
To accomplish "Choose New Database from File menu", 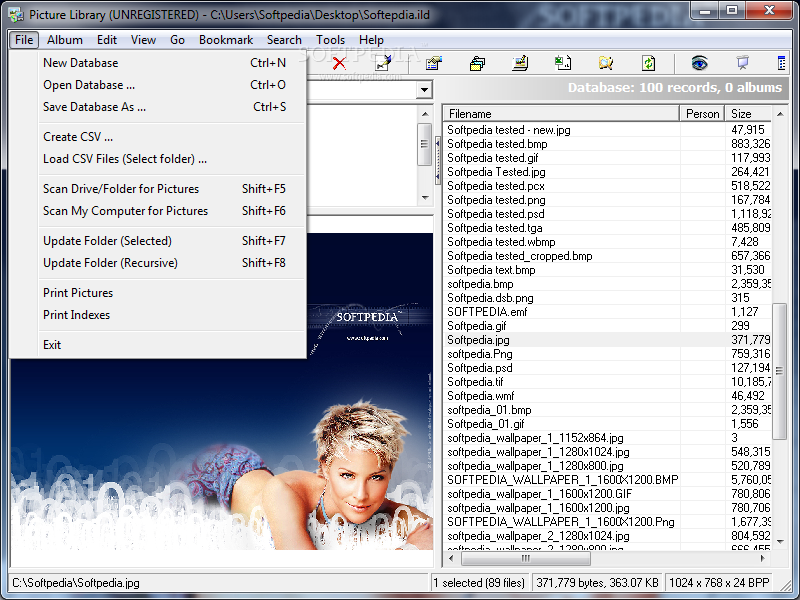I will tap(158, 63).
